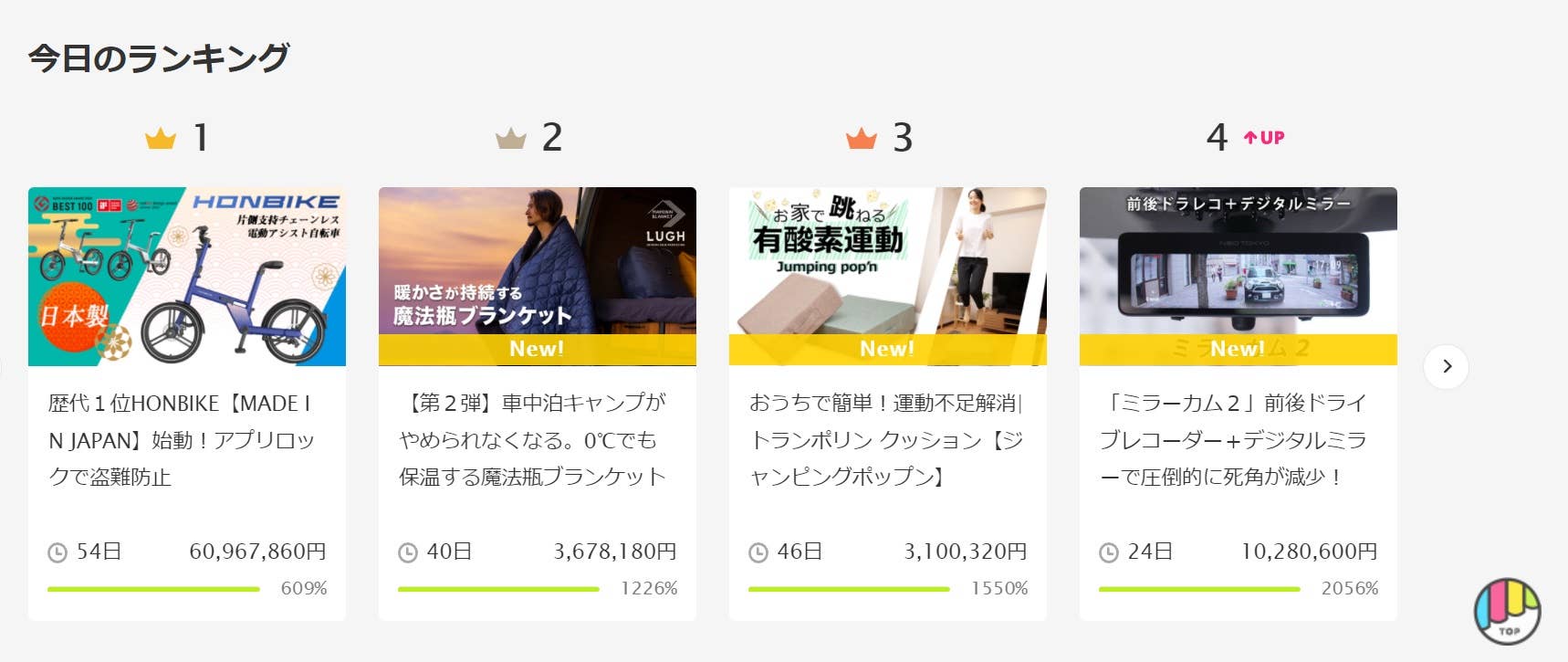The height and width of the screenshot is (662, 1568).
Task: Click the pink UP arrow badge beside rank 4
Action: click(x=1264, y=138)
